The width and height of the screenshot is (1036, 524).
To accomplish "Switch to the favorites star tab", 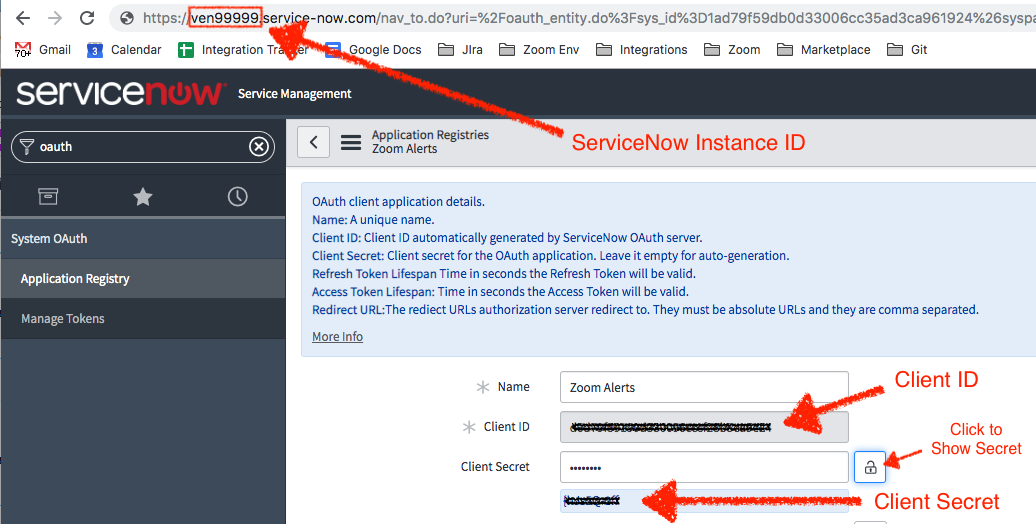I will coord(143,196).
